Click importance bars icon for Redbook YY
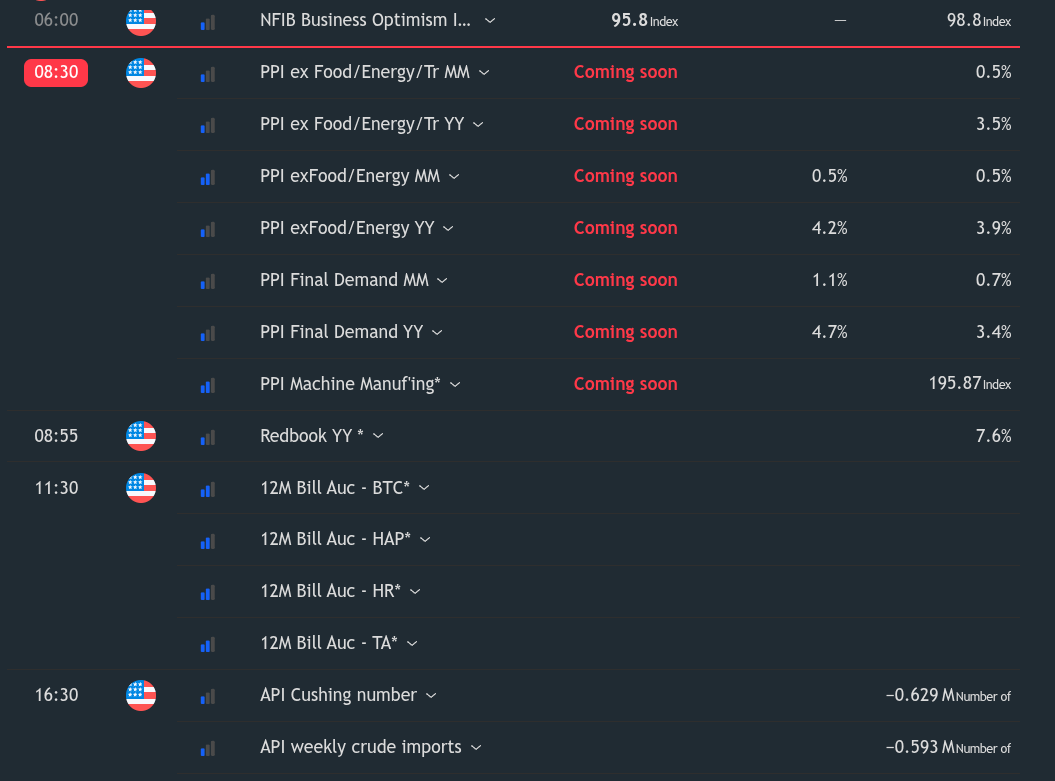The height and width of the screenshot is (781, 1055). (208, 437)
